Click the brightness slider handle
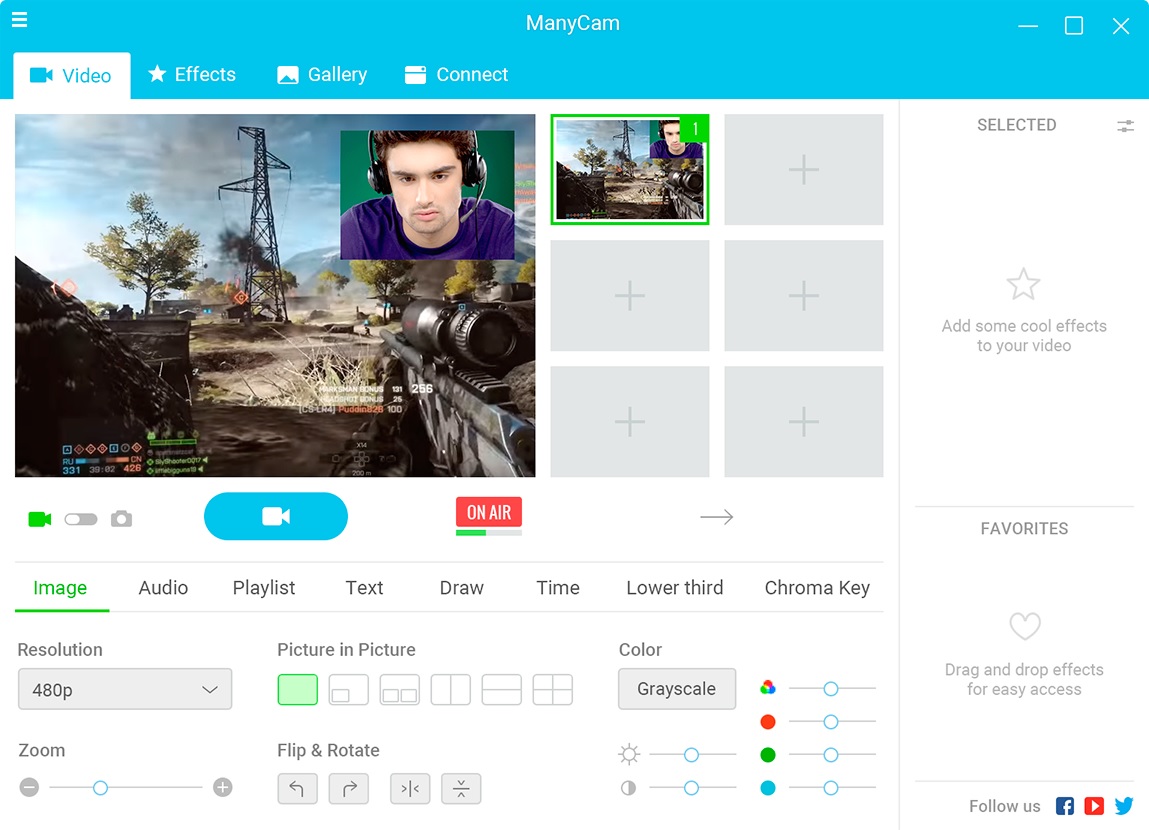 [x=690, y=755]
